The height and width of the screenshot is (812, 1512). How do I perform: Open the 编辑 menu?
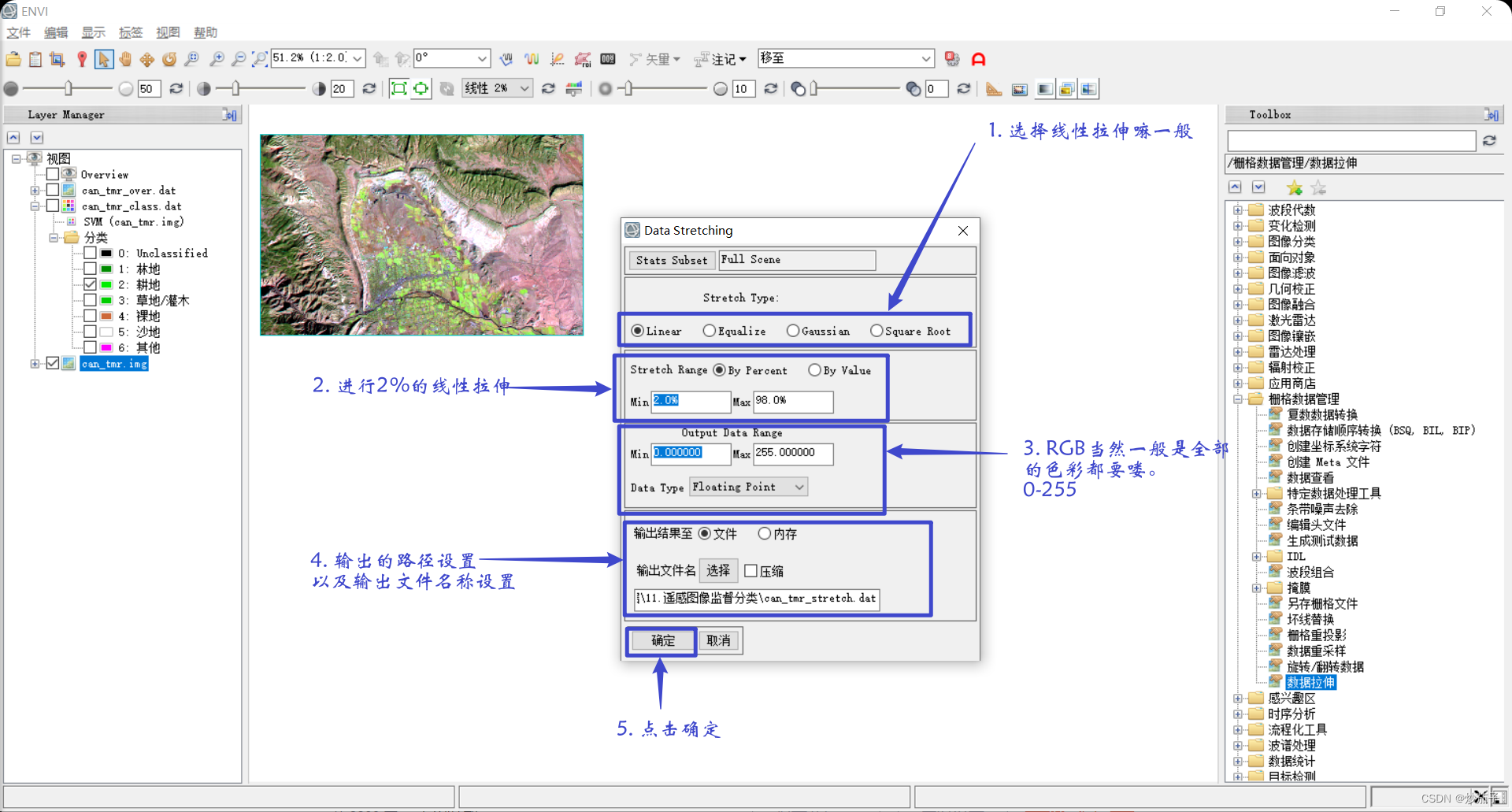pyautogui.click(x=56, y=32)
